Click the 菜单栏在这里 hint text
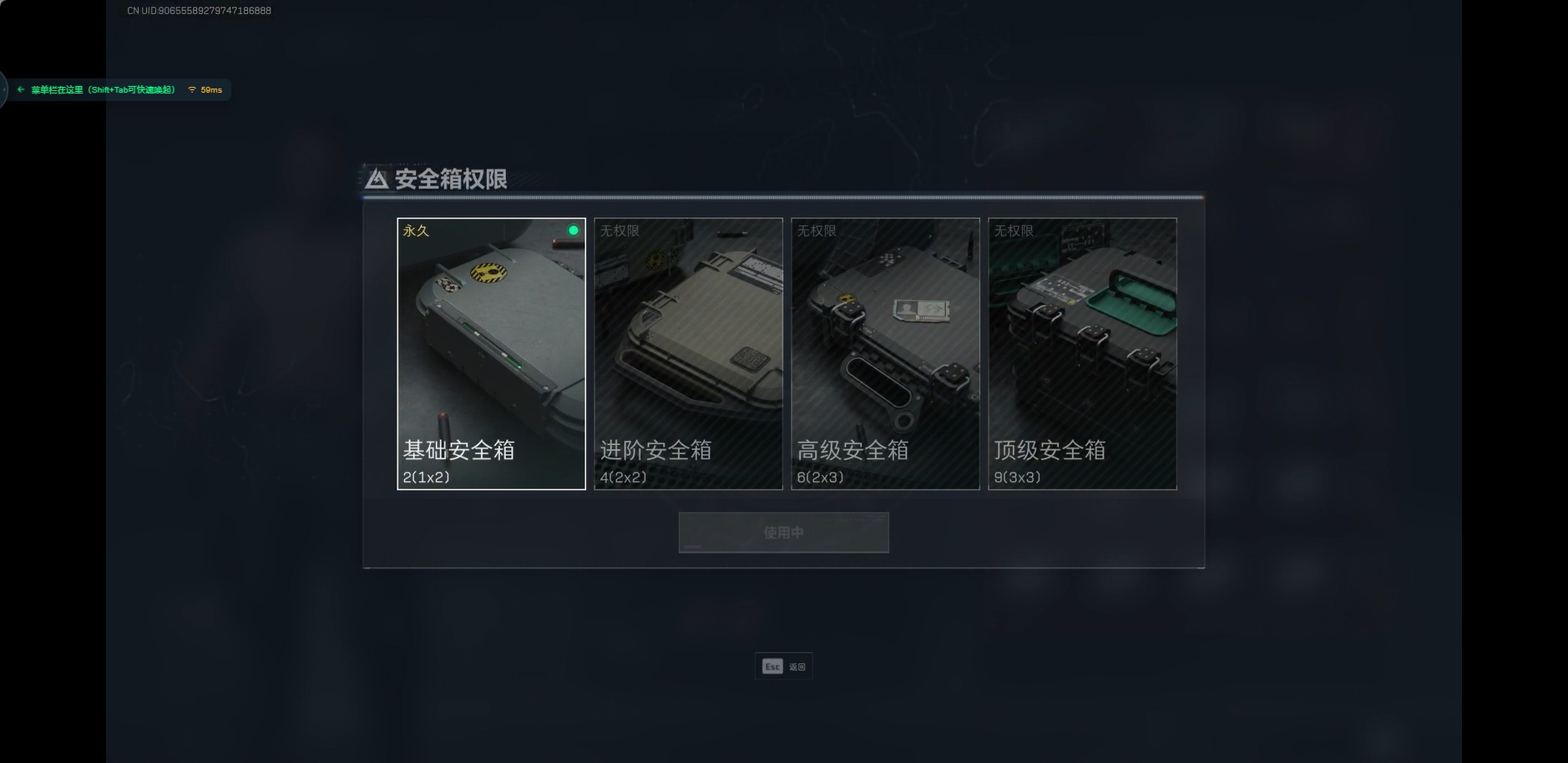 tap(58, 89)
